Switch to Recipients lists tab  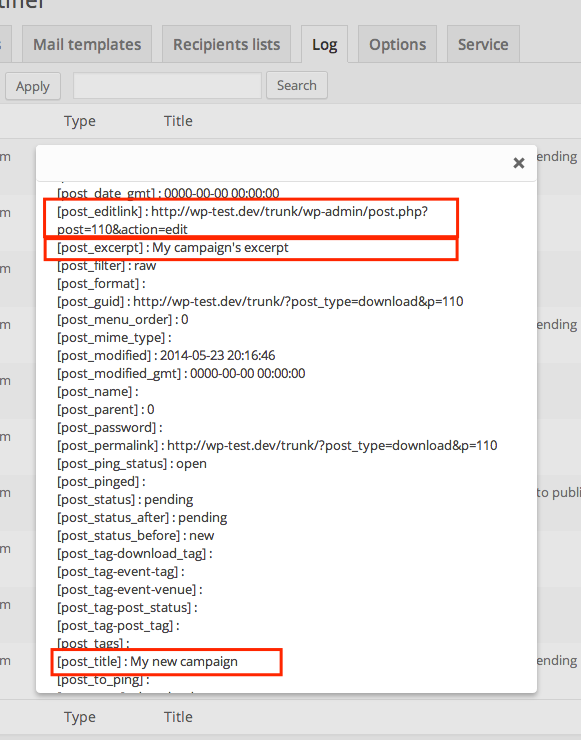pyautogui.click(x=227, y=44)
